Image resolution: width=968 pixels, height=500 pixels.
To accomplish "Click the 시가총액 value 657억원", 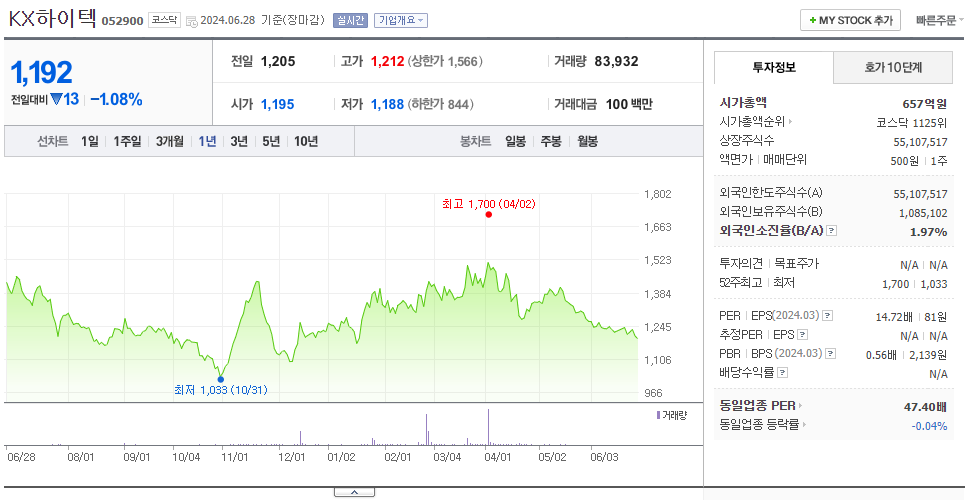I will [x=925, y=103].
